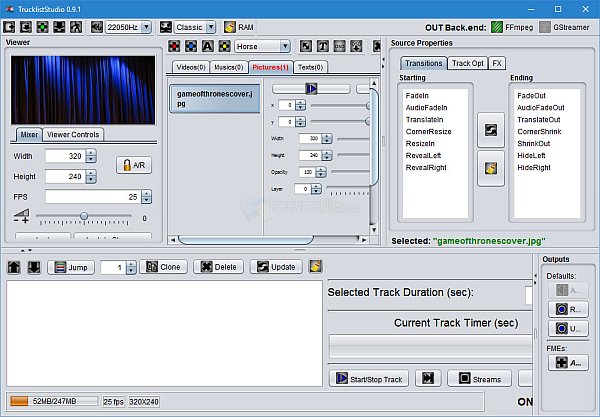The image size is (600, 417).
Task: Click the swap transitions icon button
Action: (x=490, y=130)
